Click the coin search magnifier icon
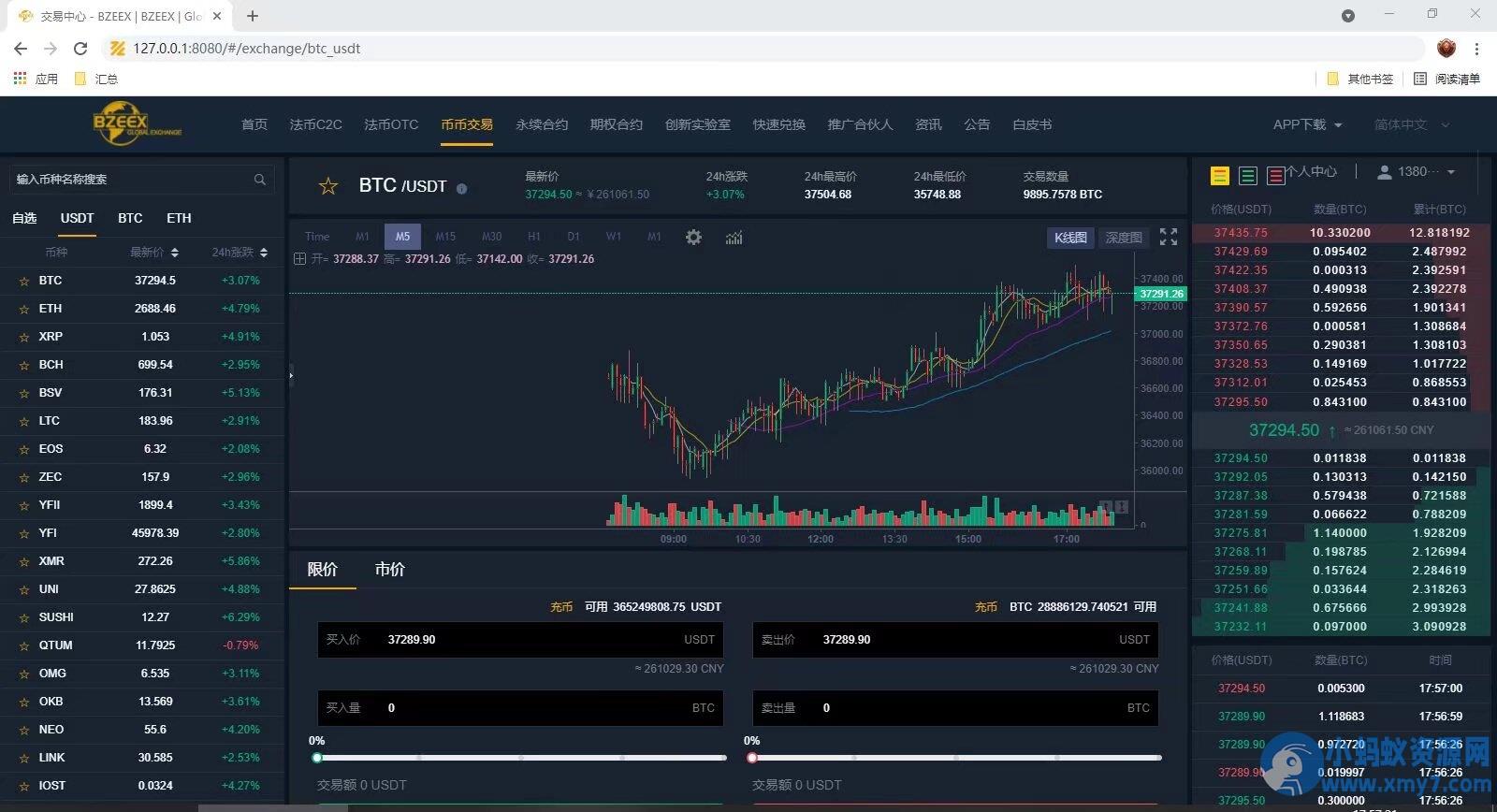This screenshot has width=1497, height=812. (260, 179)
